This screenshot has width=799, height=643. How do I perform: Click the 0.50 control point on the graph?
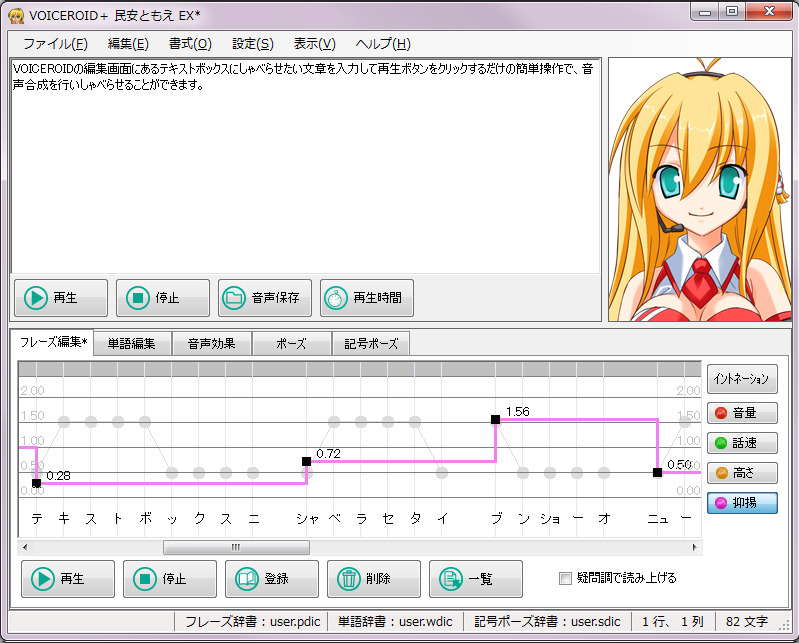click(x=657, y=473)
